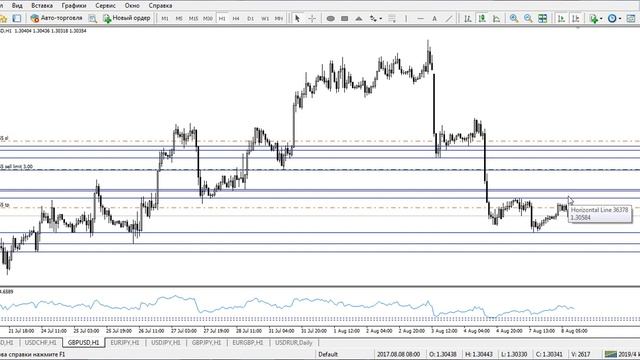The height and width of the screenshot is (360, 640).
Task: Choose the vertical line tool
Action: click(406, 18)
